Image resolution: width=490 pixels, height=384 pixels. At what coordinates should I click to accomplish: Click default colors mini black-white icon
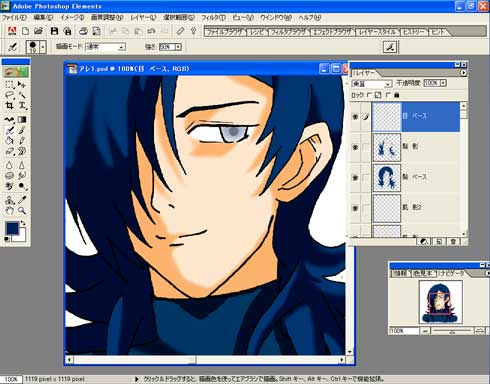[x=7, y=239]
